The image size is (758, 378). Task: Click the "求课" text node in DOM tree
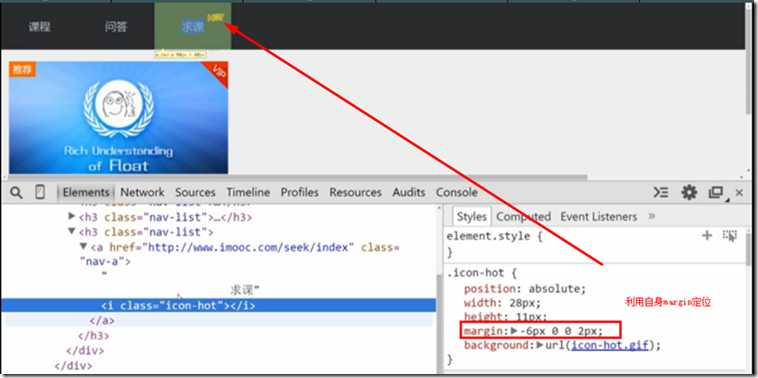pos(245,290)
